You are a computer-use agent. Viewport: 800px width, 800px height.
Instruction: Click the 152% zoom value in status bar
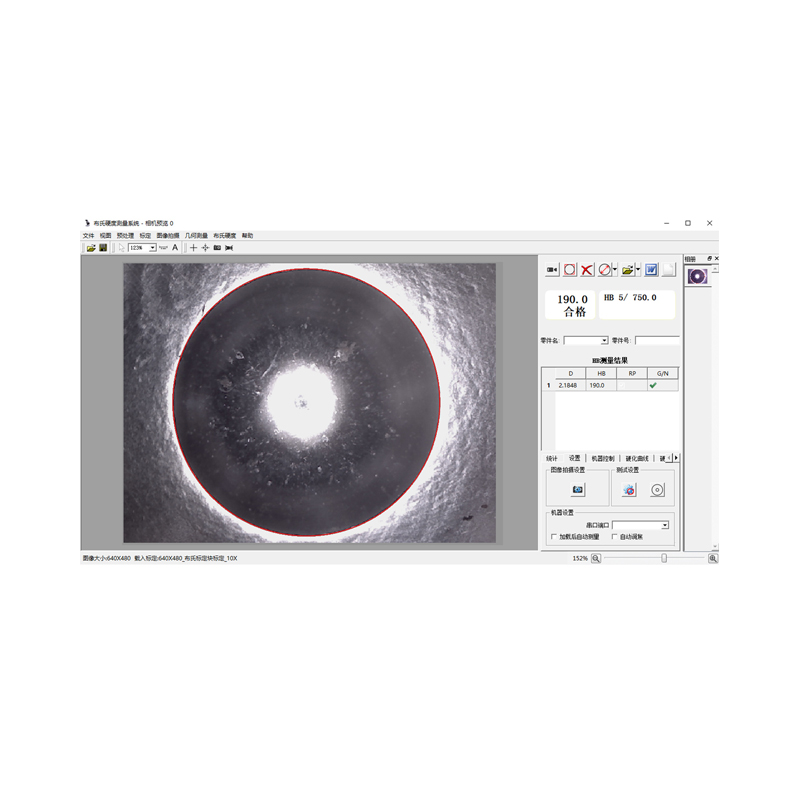coord(580,559)
